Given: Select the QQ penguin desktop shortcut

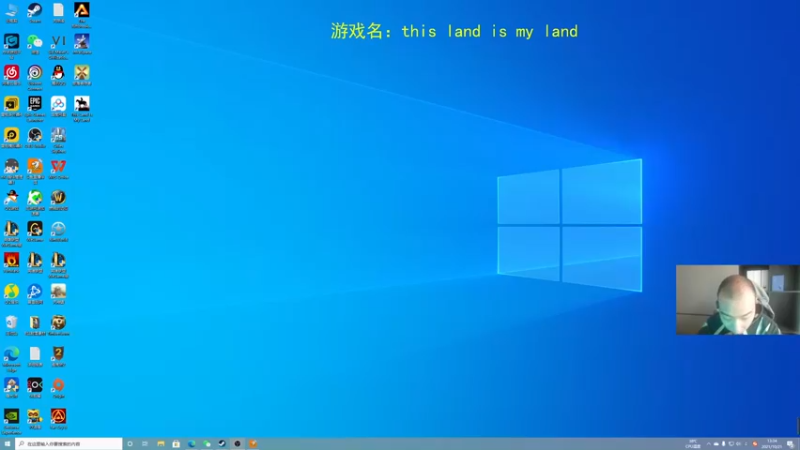Looking at the screenshot, I should point(58,74).
